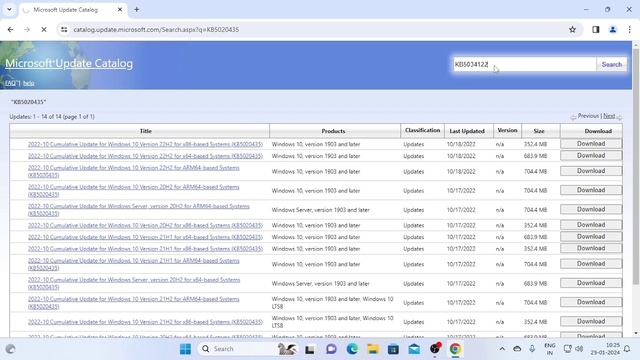This screenshot has height=360, width=640.
Task: Download the 22H2 ARM64-based update
Action: 591,171
